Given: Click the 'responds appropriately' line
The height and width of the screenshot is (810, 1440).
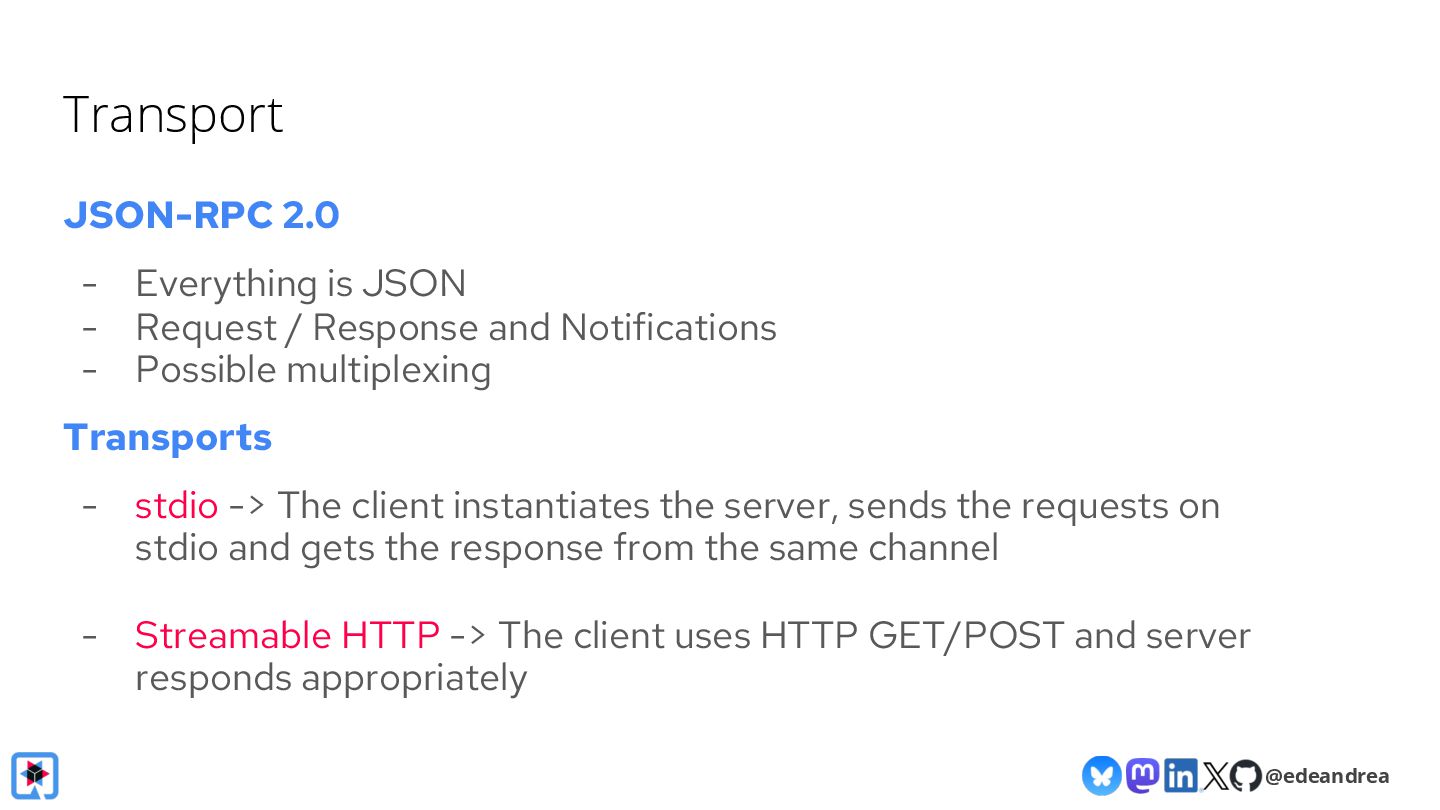Looking at the screenshot, I should [331, 678].
